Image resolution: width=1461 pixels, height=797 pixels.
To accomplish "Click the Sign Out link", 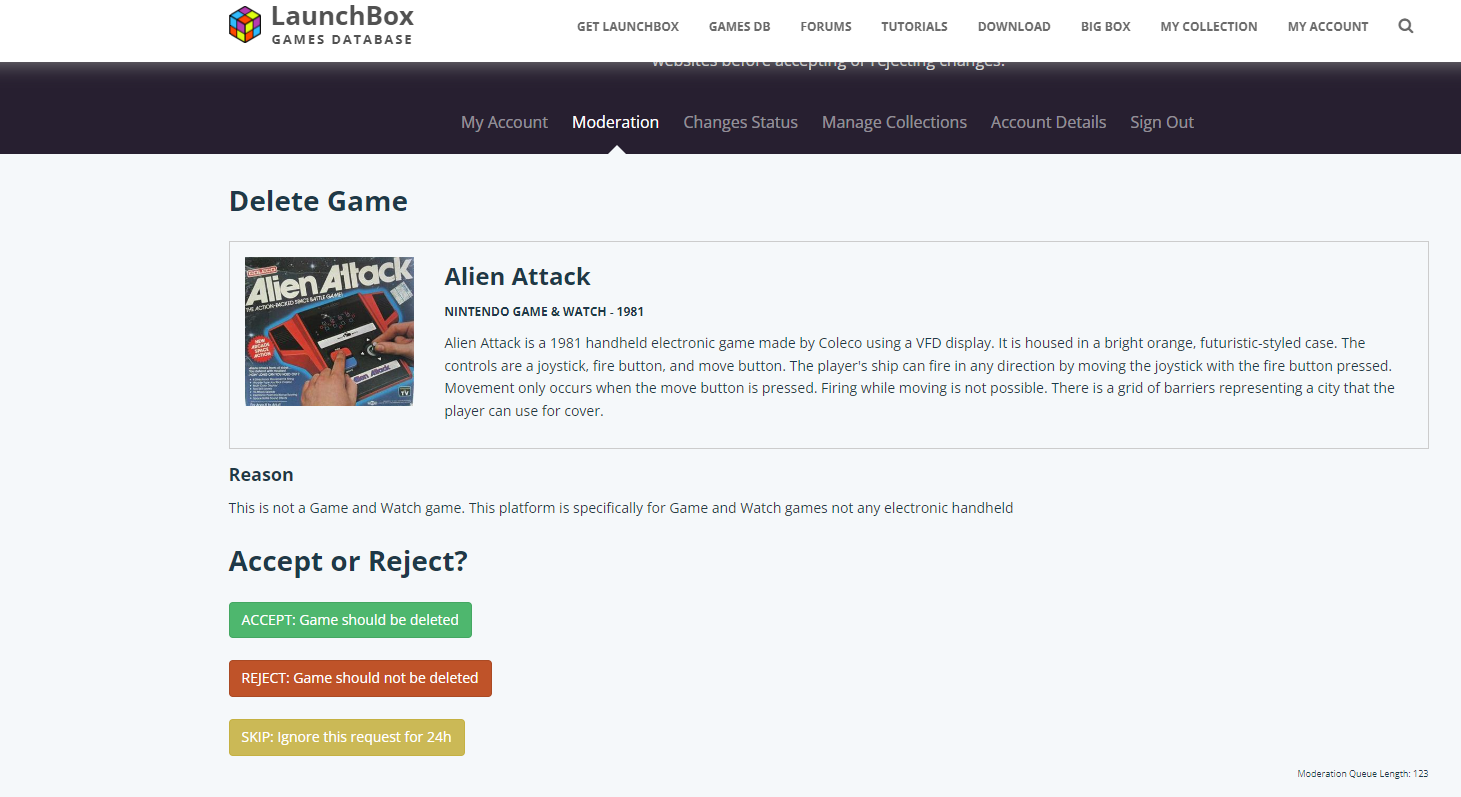I will pyautogui.click(x=1162, y=122).
